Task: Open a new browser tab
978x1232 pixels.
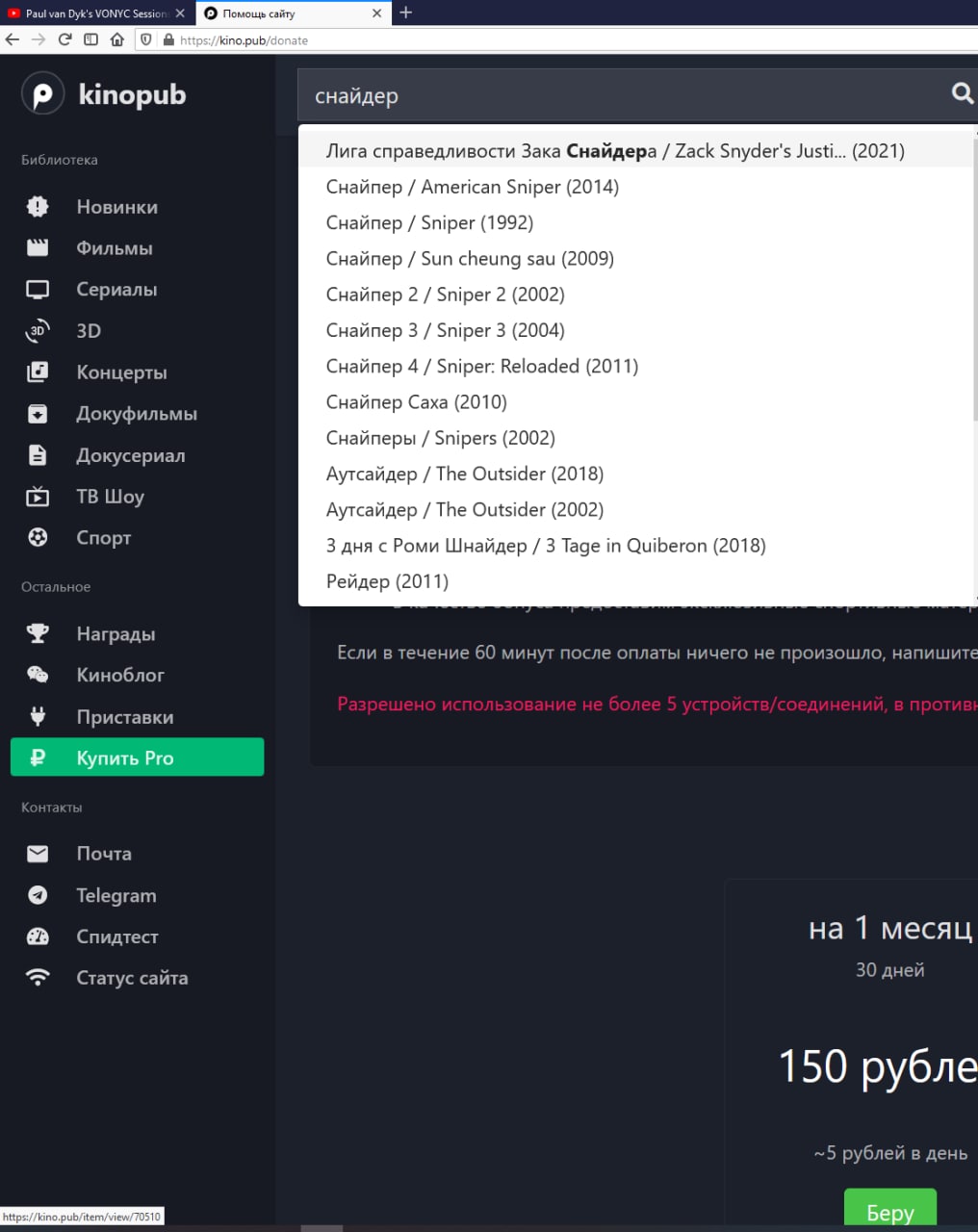Action: tap(406, 13)
